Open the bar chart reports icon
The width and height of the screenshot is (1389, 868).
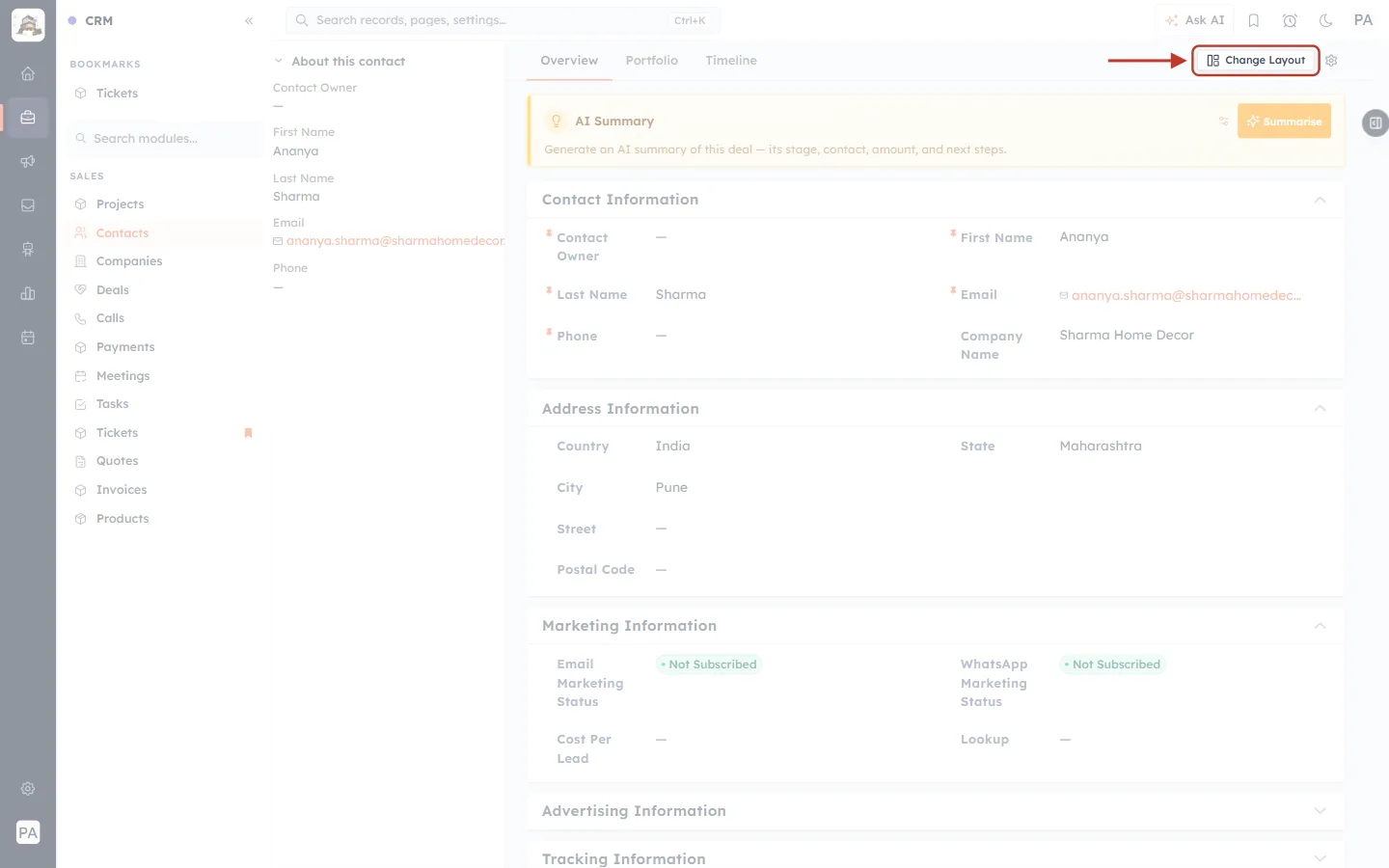(28, 293)
